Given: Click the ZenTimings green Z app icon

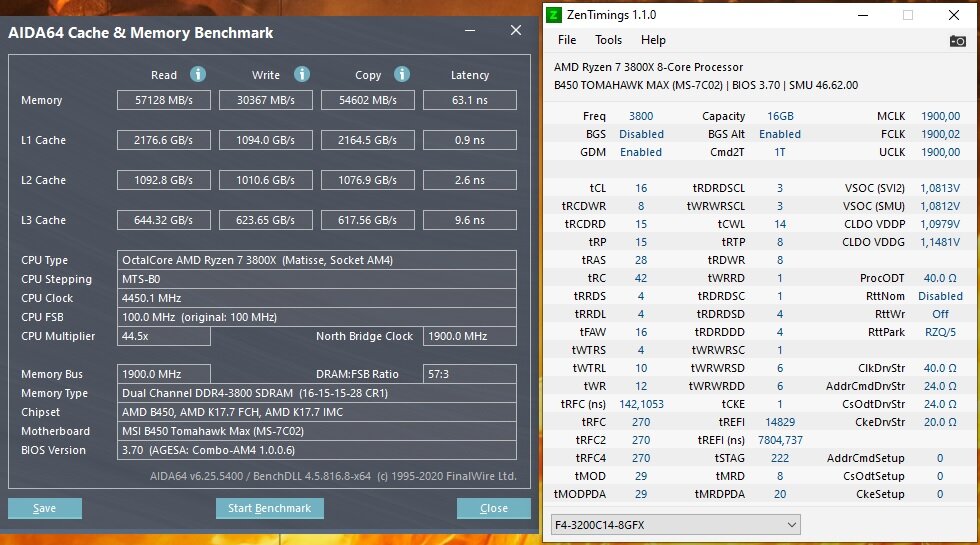Looking at the screenshot, I should click(554, 14).
